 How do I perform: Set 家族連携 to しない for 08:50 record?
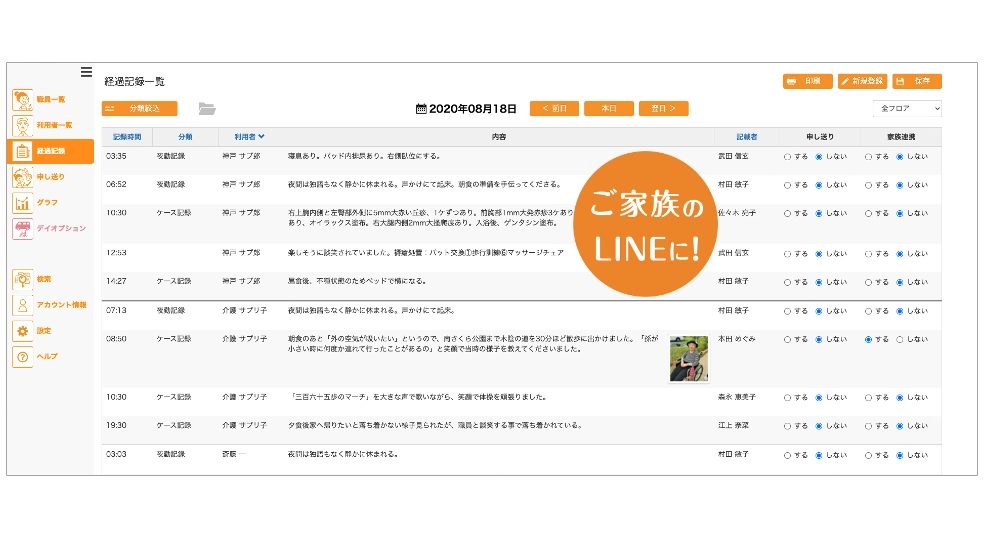pos(900,339)
